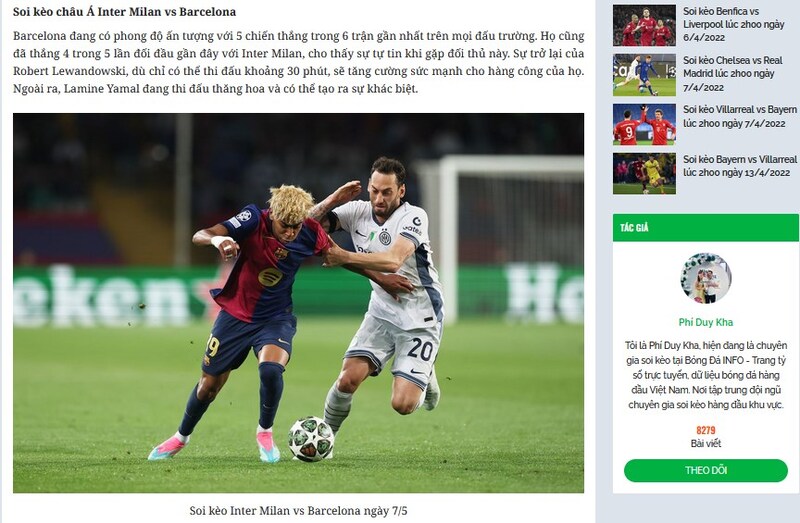The height and width of the screenshot is (523, 800).
Task: Click the article paragraph about Barcelona's form
Action: [x=298, y=62]
